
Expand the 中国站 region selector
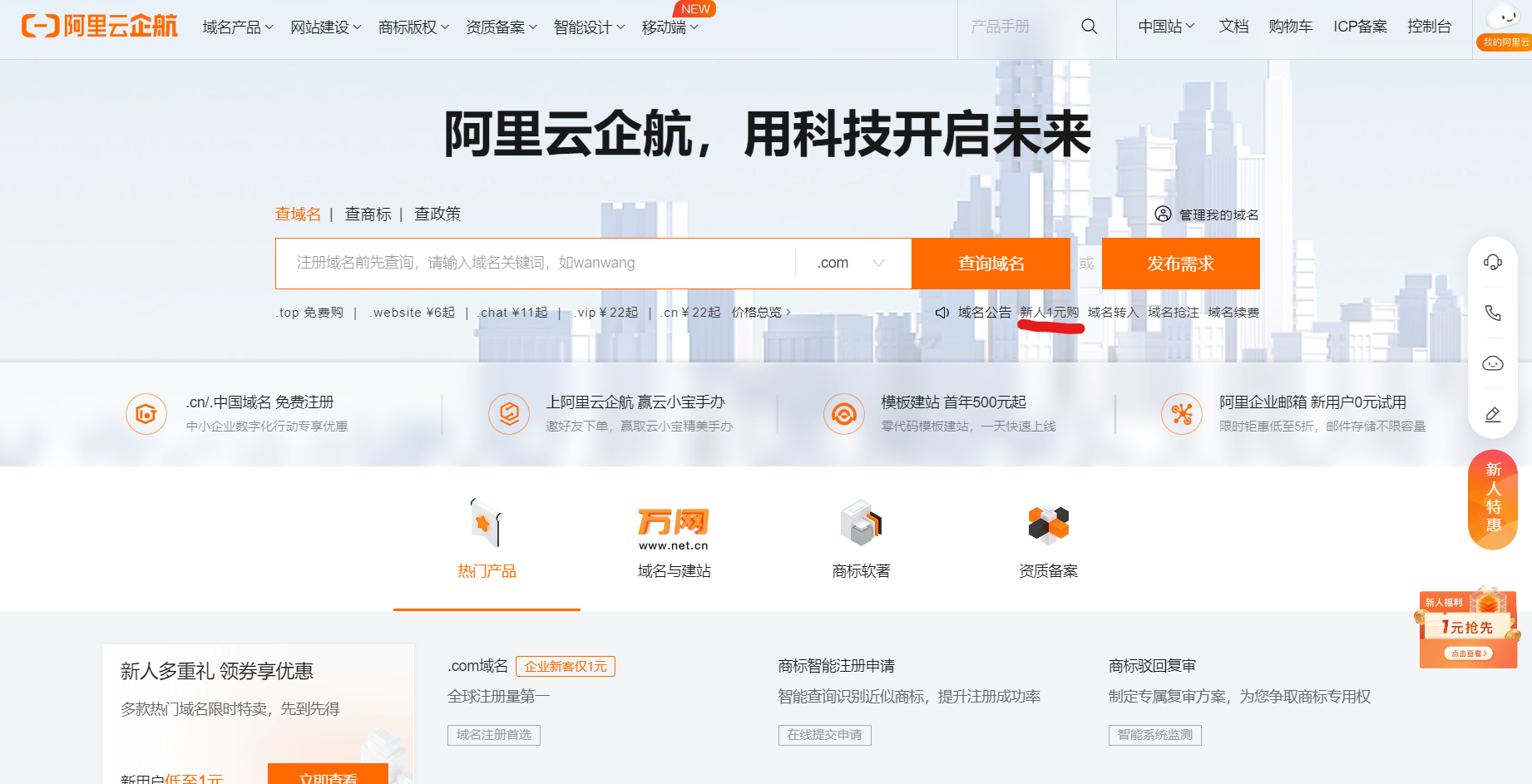pos(1166,27)
